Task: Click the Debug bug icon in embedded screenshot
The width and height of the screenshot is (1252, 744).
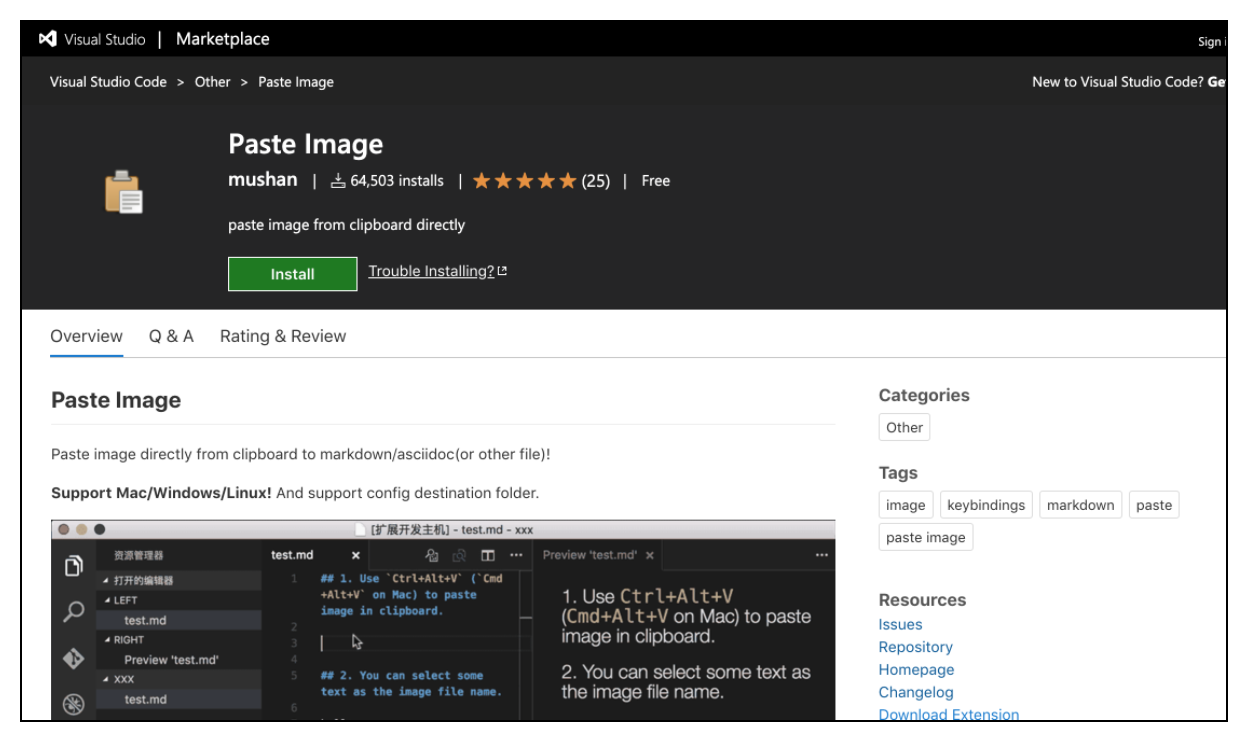Action: pyautogui.click(x=73, y=704)
